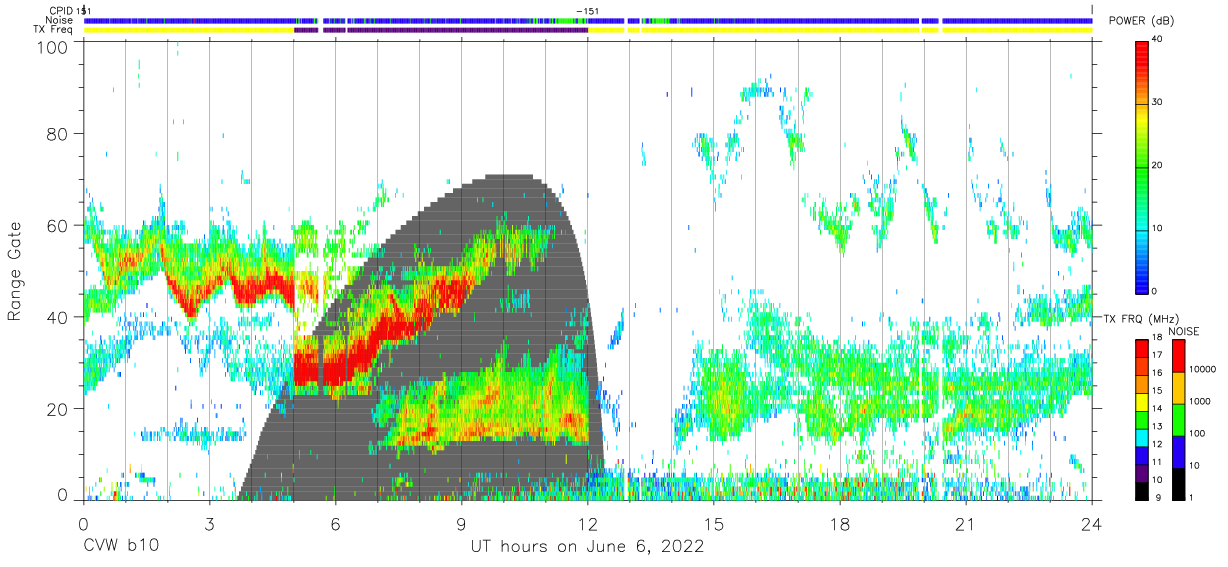Click the green middle of the POWER colorbar

click(x=1141, y=166)
